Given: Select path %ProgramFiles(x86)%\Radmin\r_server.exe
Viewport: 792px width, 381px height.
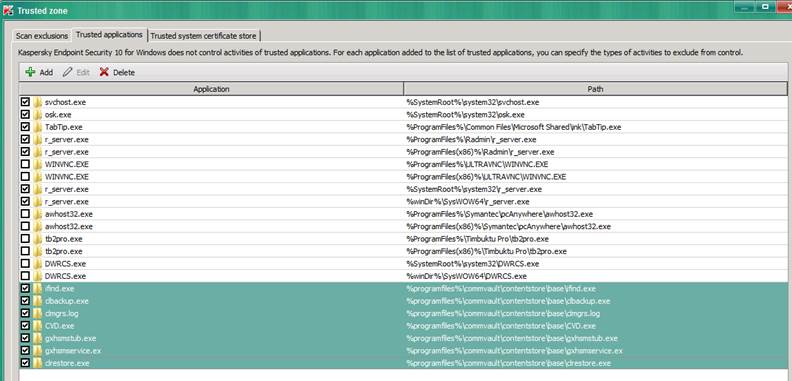Looking at the screenshot, I should [480, 152].
